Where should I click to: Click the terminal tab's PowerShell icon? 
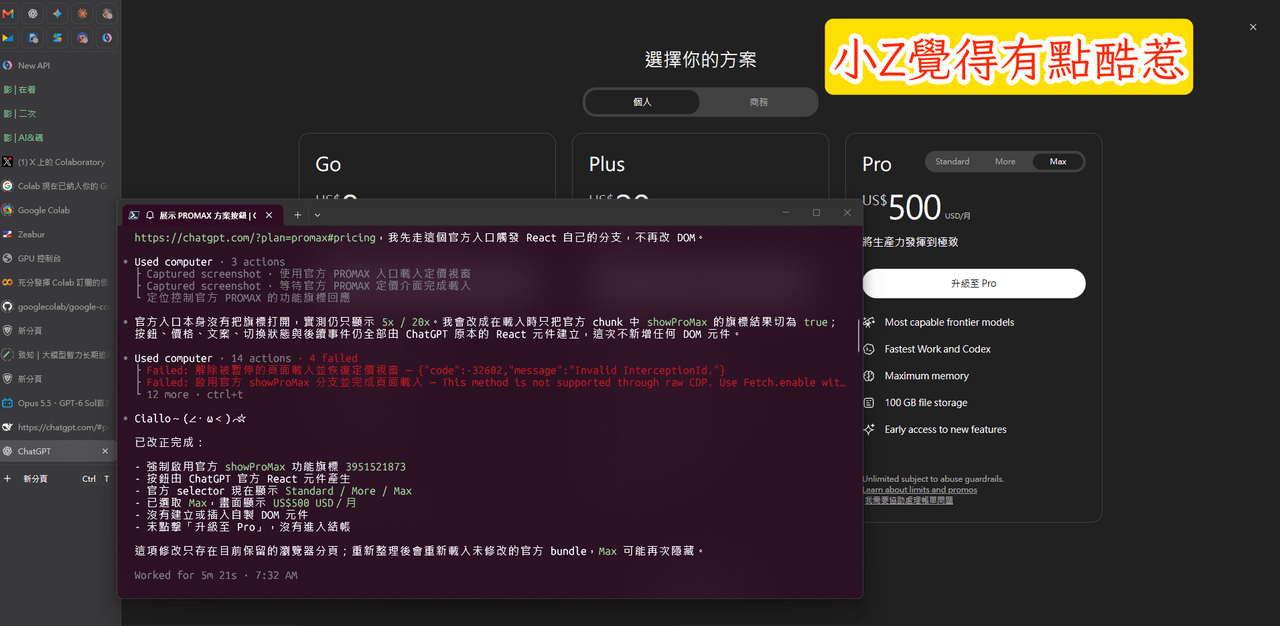(x=133, y=215)
